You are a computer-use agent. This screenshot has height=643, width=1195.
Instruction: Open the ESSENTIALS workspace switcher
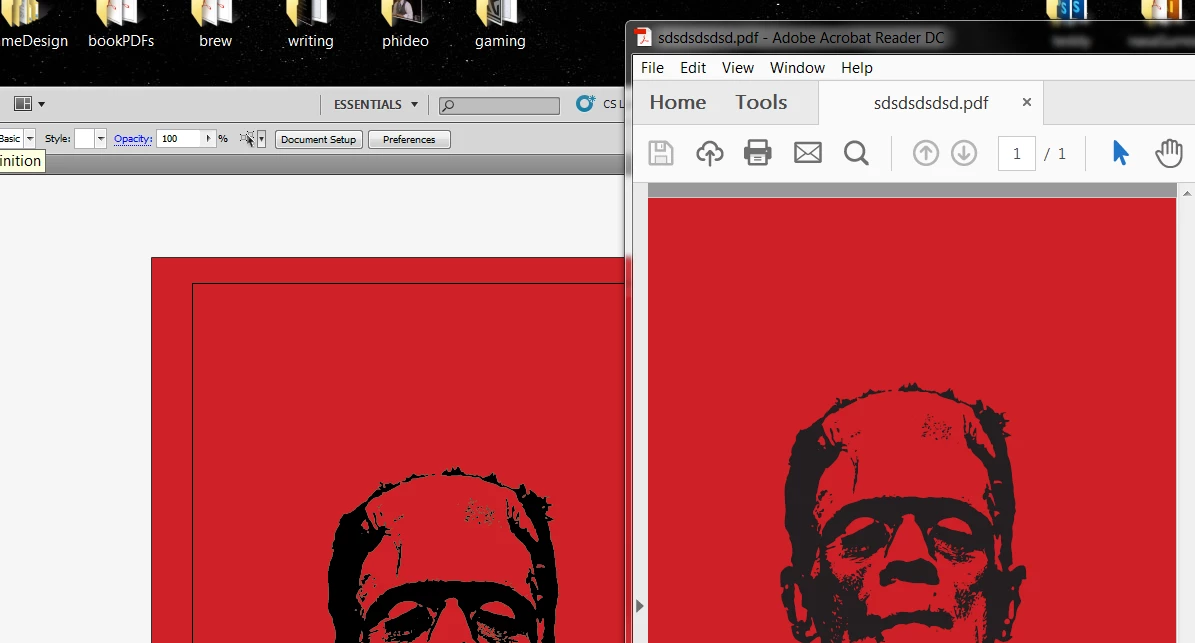pyautogui.click(x=376, y=104)
